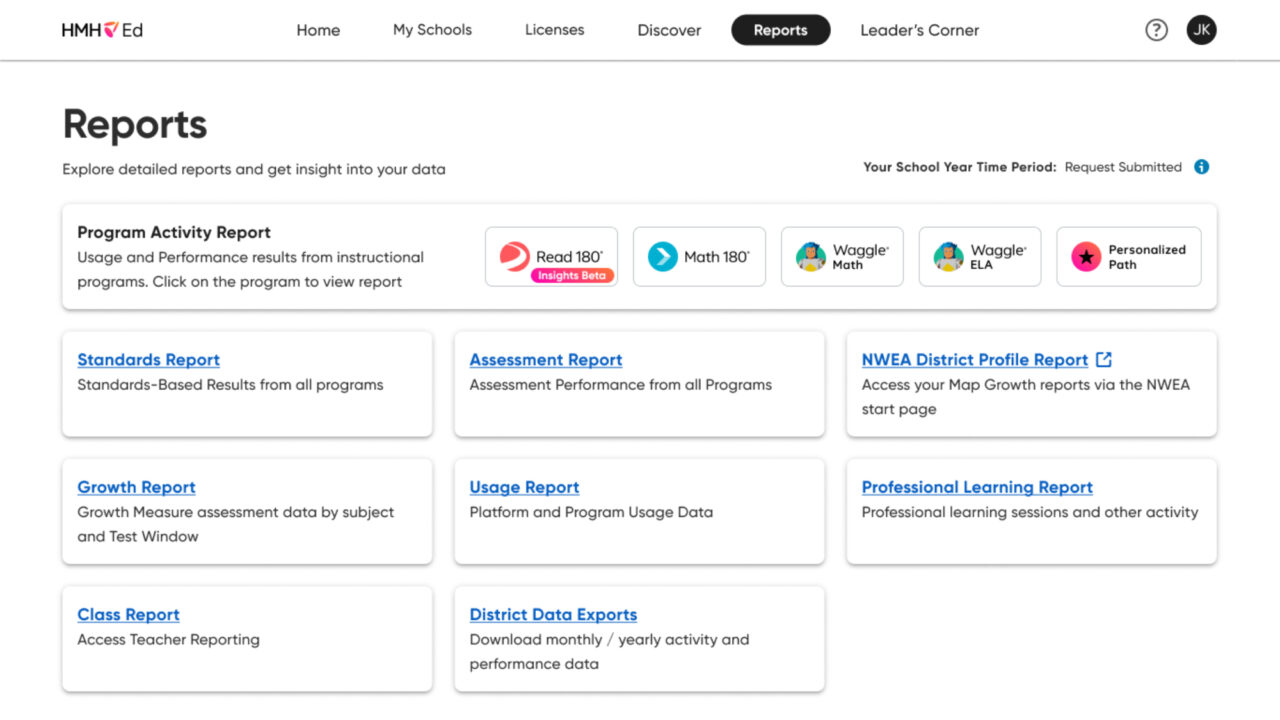This screenshot has height=720, width=1280.
Task: Click the school year info icon
Action: point(1202,167)
